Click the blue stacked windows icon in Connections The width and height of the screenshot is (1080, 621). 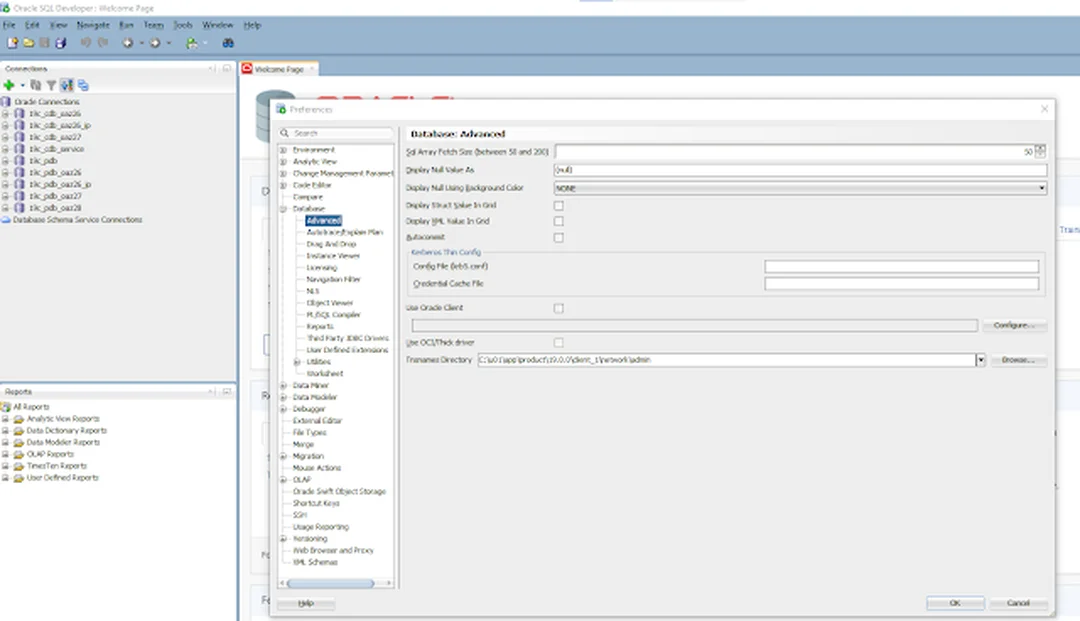[83, 85]
